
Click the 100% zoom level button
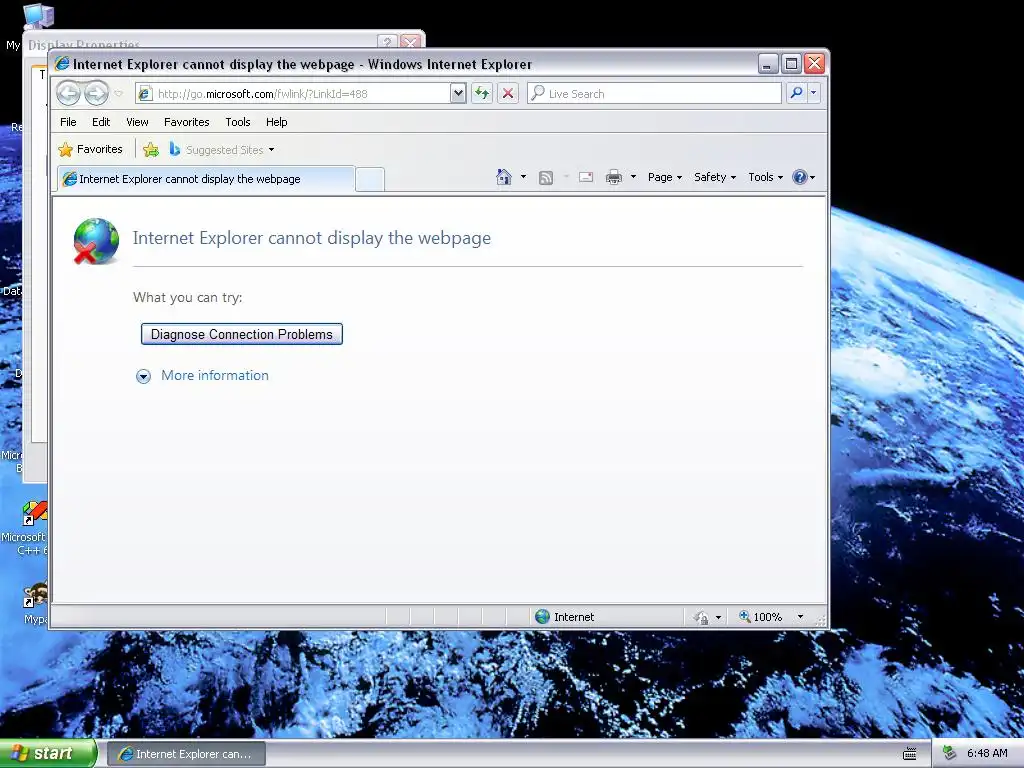(760, 617)
